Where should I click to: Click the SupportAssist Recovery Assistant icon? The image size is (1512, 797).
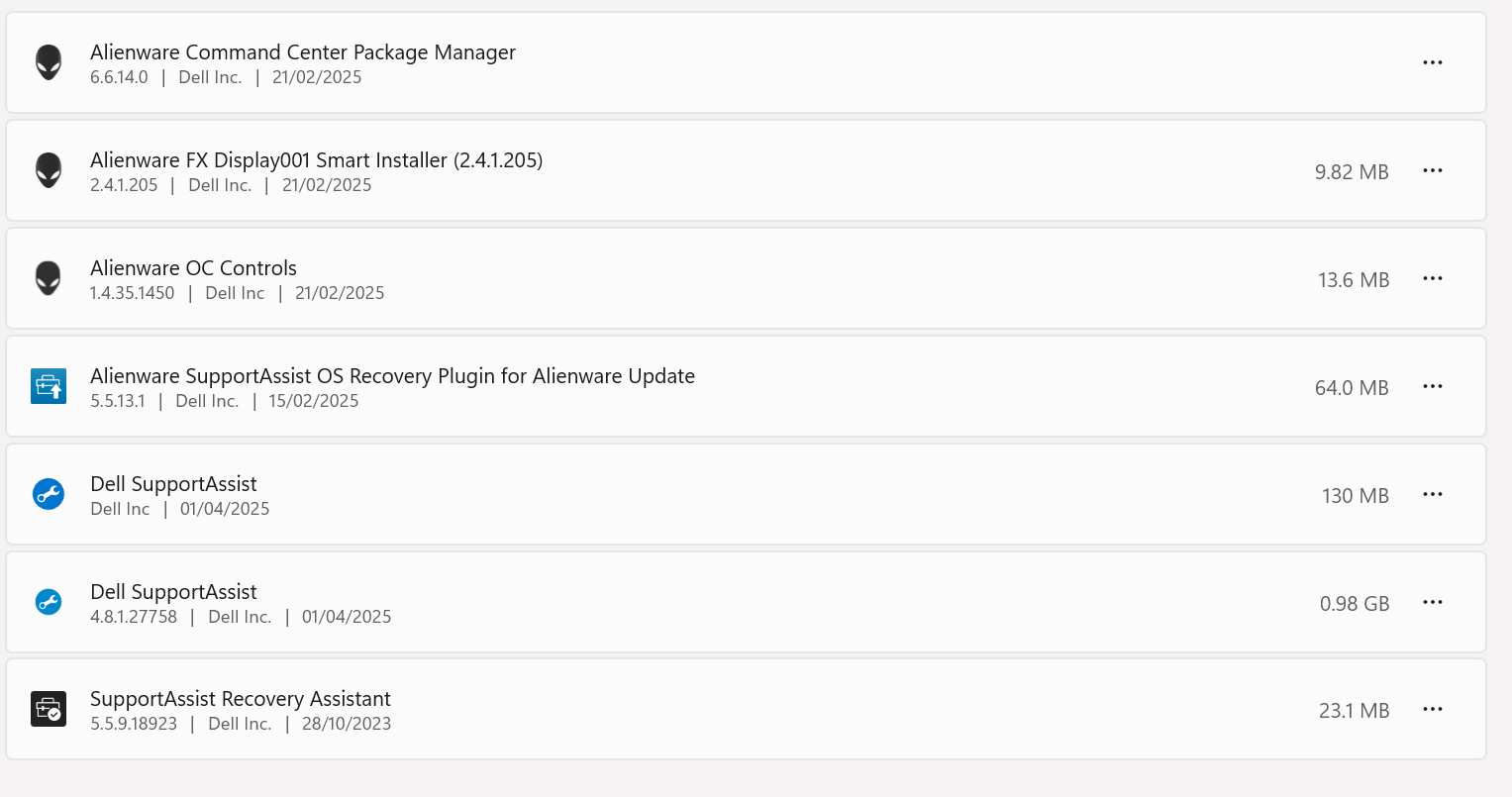point(49,709)
